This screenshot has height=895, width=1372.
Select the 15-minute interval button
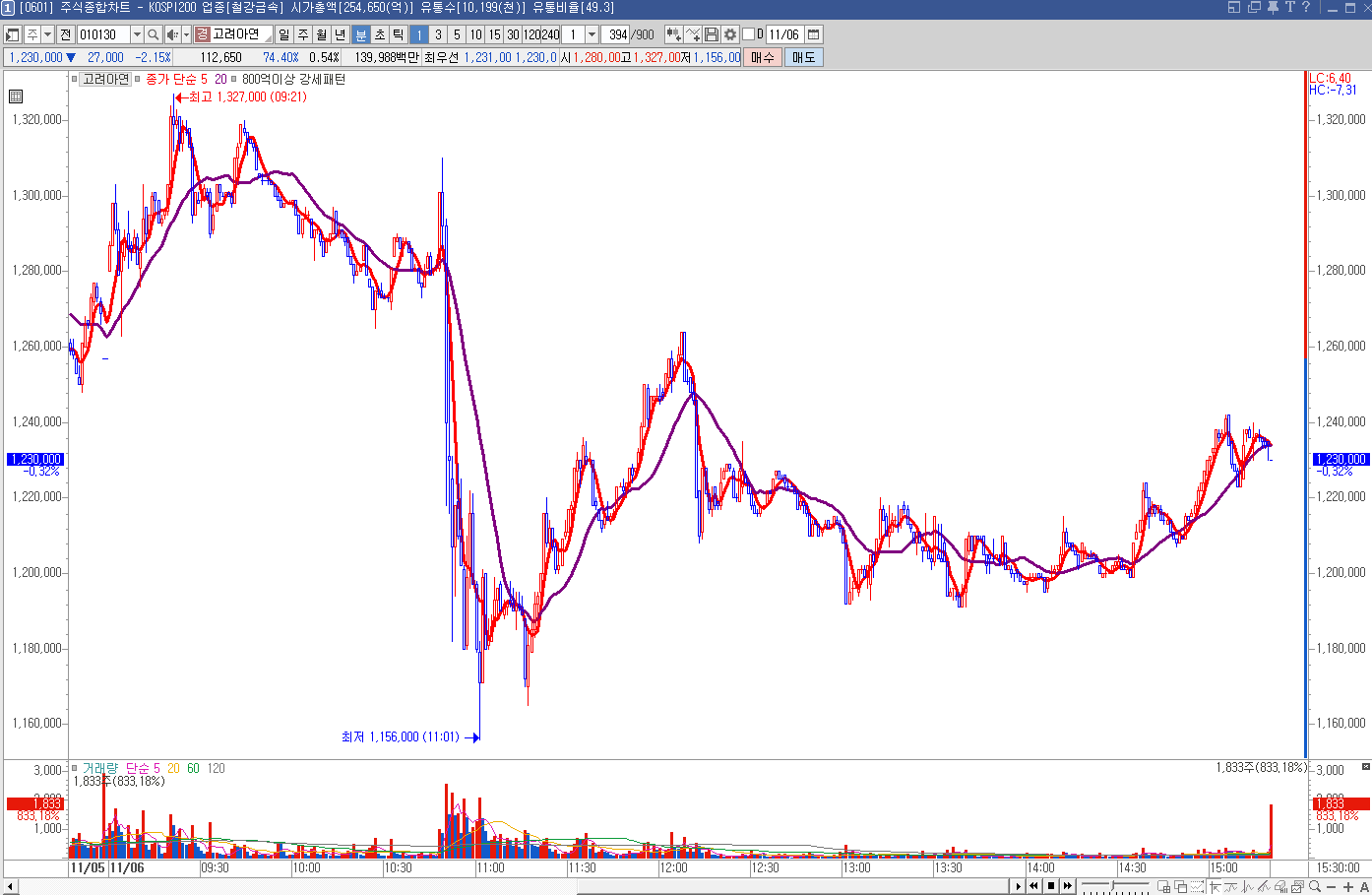pyautogui.click(x=494, y=34)
